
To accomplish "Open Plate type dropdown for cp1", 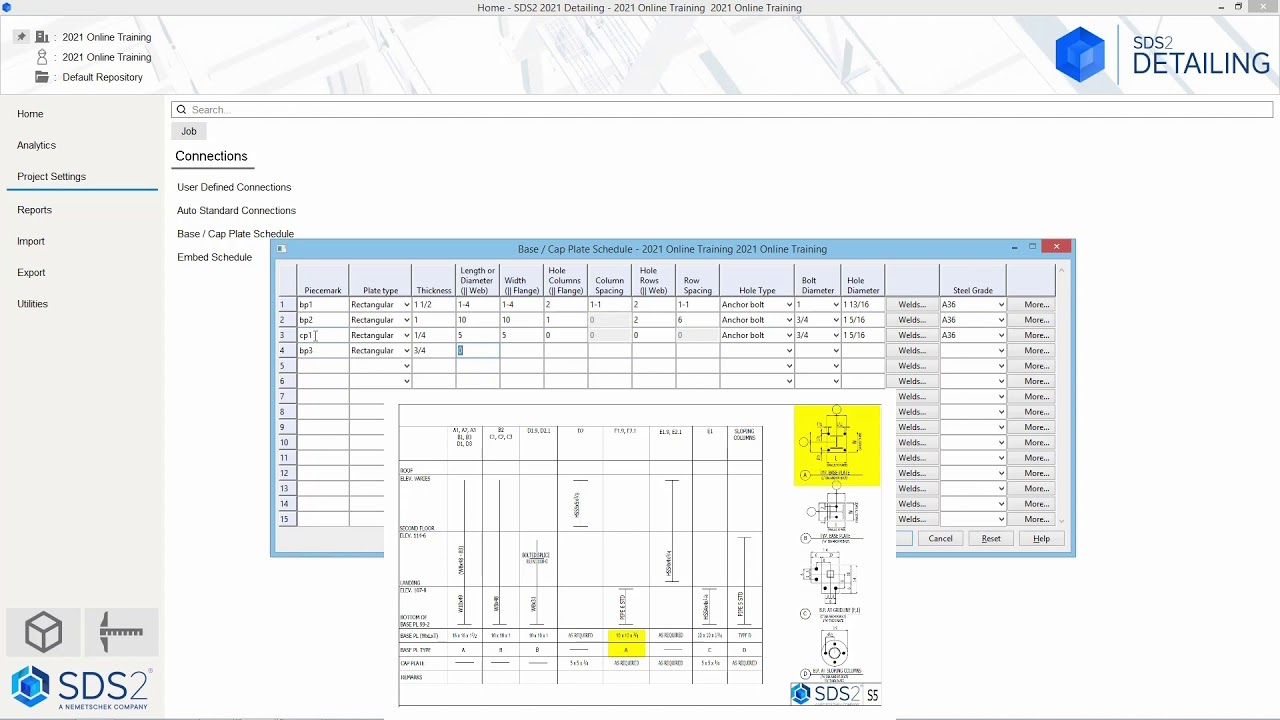I will (406, 335).
